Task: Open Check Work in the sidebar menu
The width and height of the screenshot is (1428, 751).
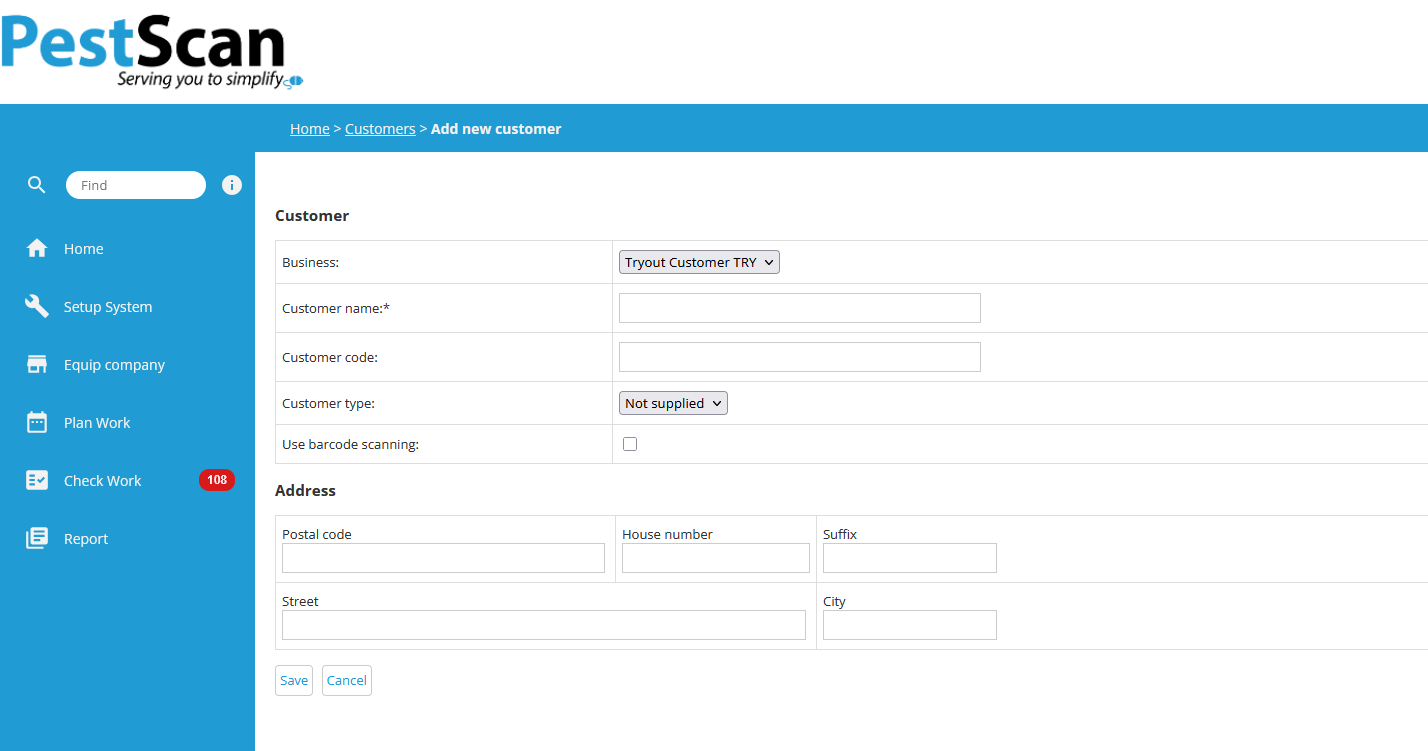Action: point(103,481)
